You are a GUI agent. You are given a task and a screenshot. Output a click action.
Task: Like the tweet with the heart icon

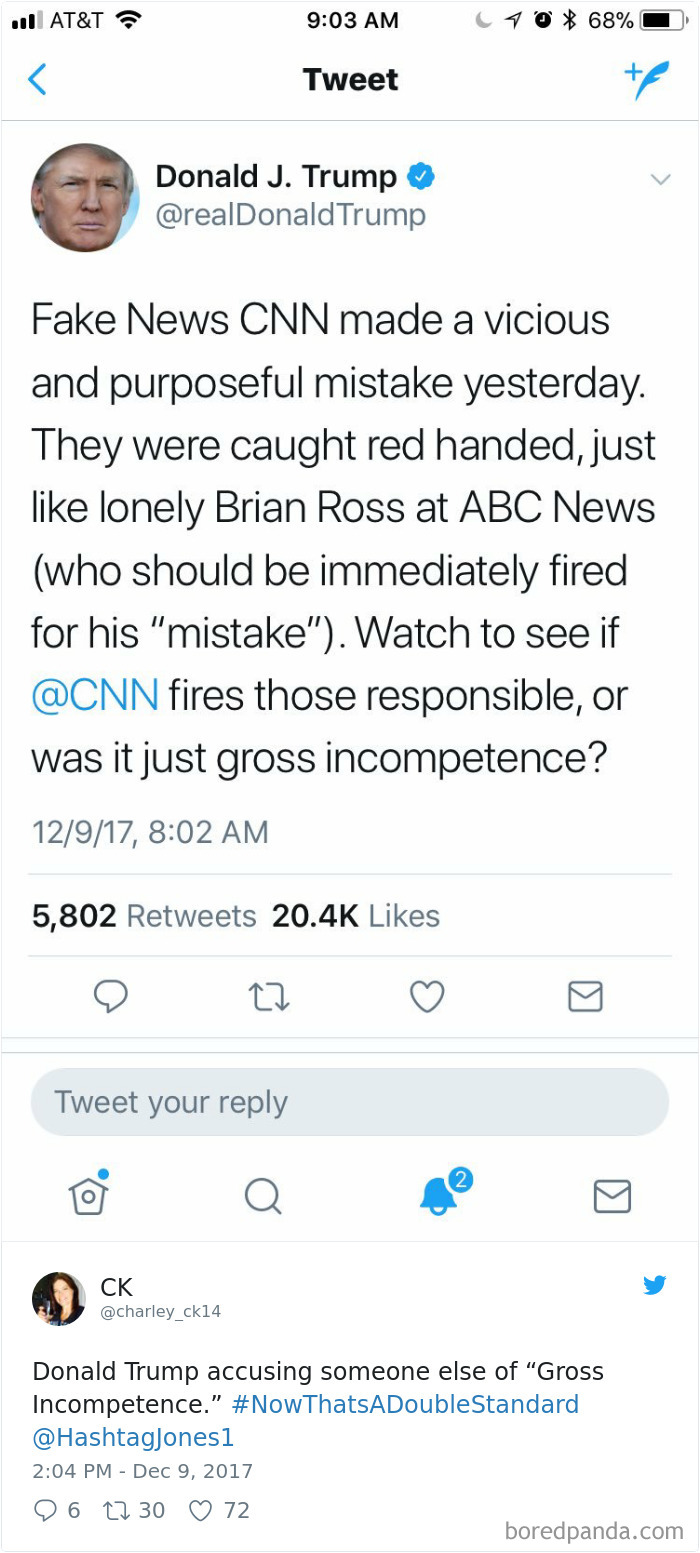(427, 996)
